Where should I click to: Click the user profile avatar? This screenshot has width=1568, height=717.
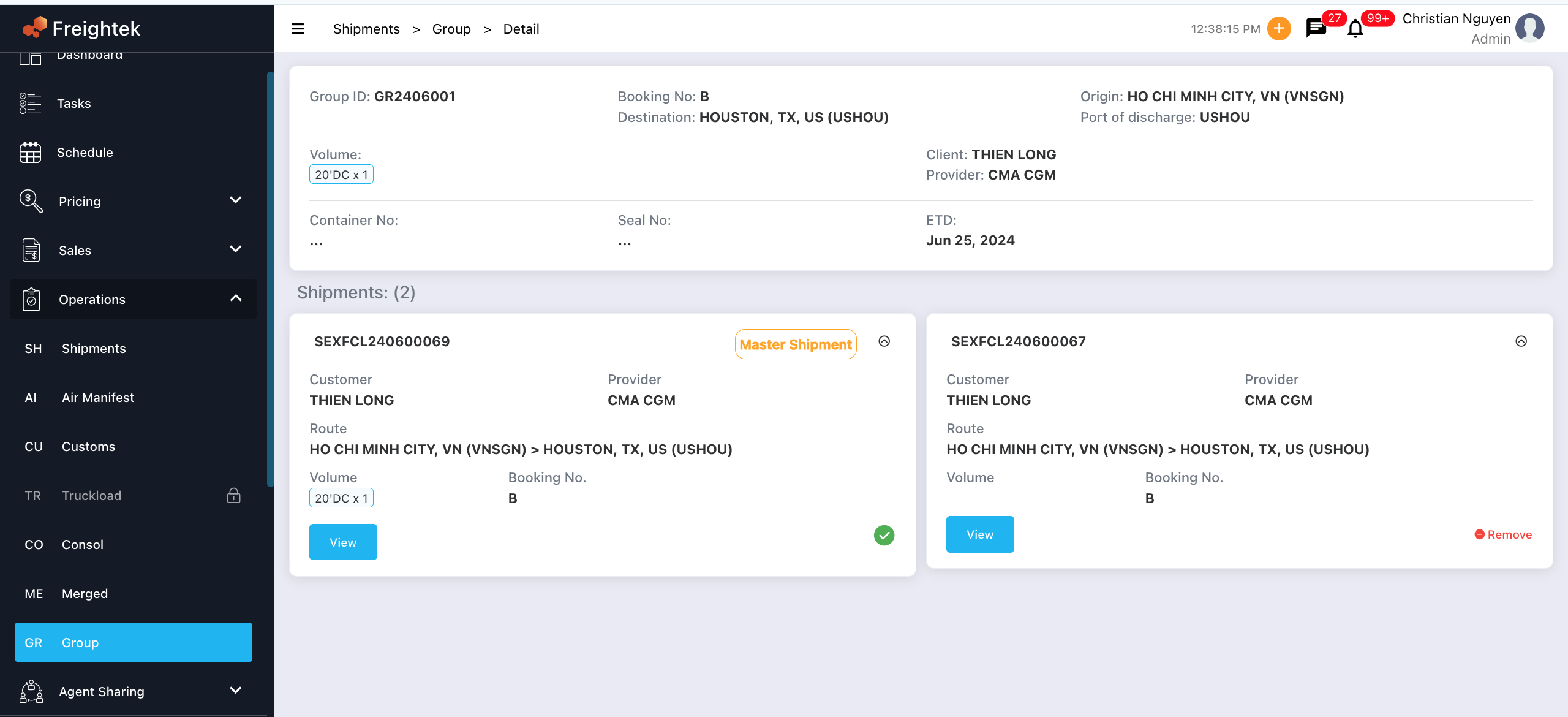click(x=1529, y=29)
